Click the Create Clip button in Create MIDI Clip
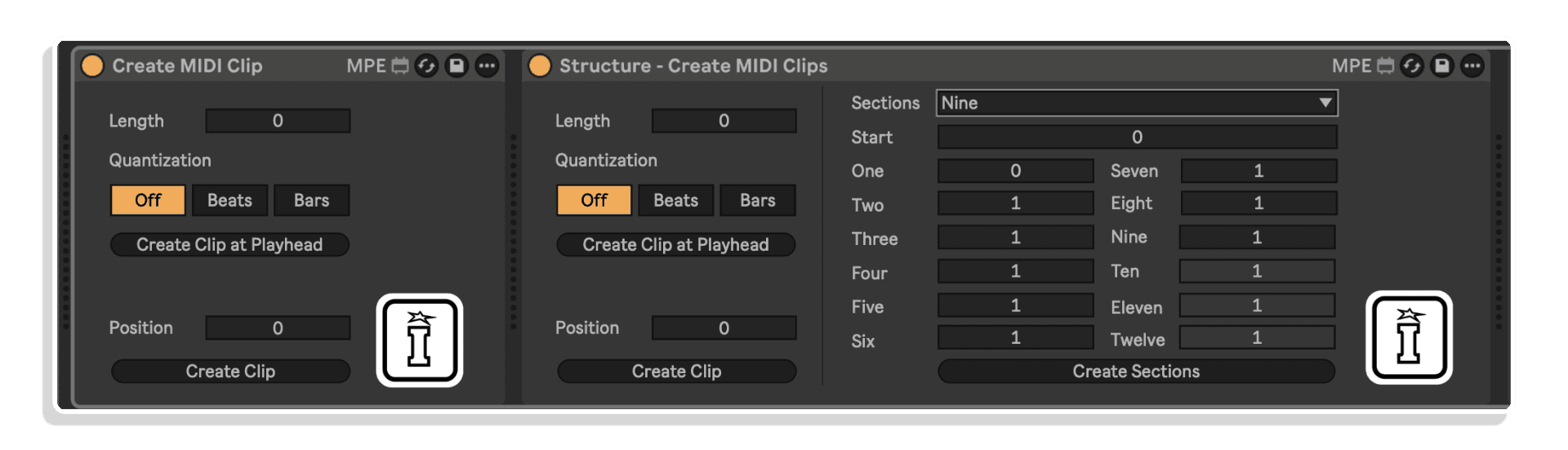The height and width of the screenshot is (450, 1568). click(230, 371)
